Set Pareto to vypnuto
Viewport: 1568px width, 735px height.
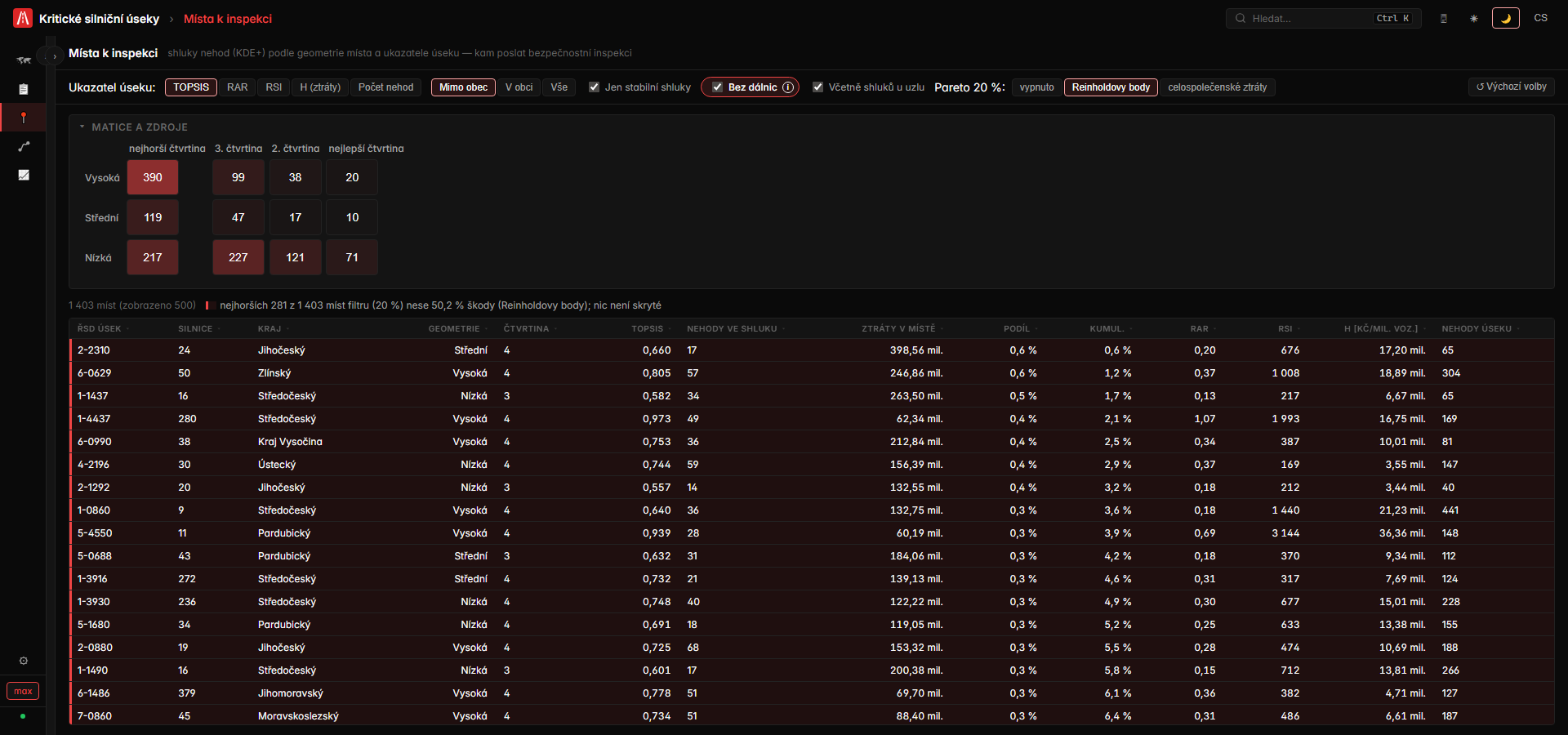tap(1036, 87)
